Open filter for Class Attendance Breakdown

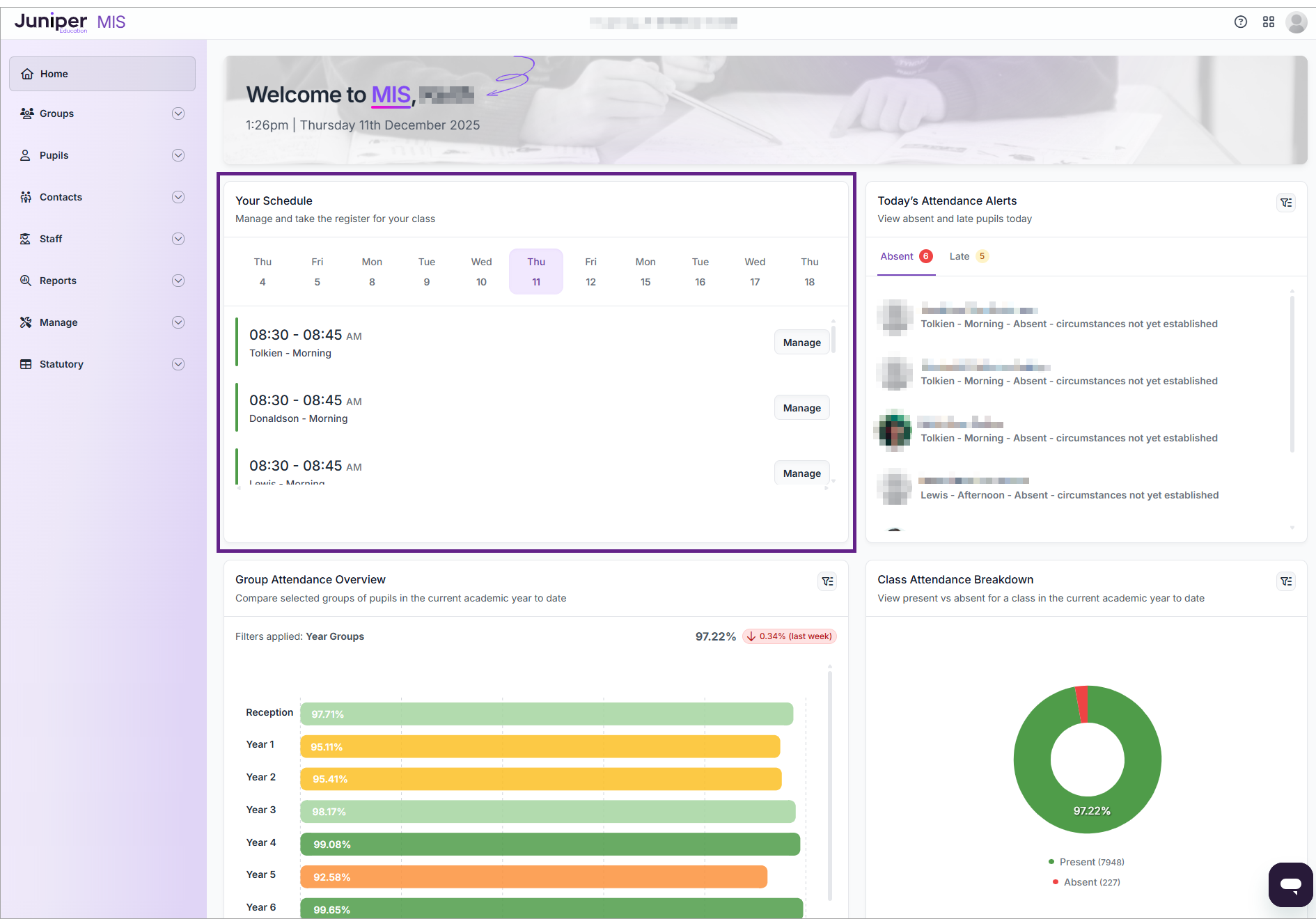[x=1285, y=581]
